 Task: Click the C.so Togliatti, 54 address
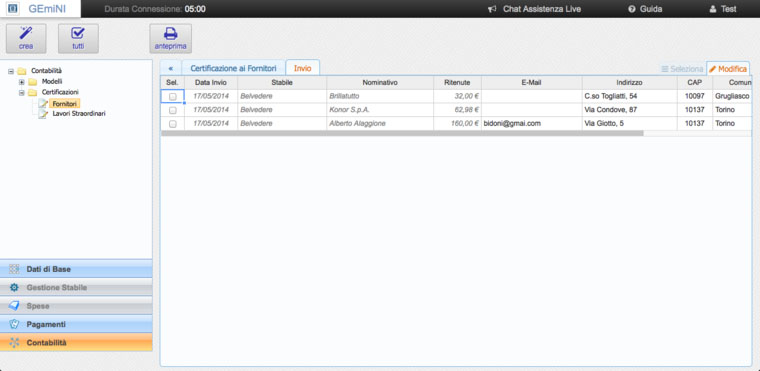[611, 97]
